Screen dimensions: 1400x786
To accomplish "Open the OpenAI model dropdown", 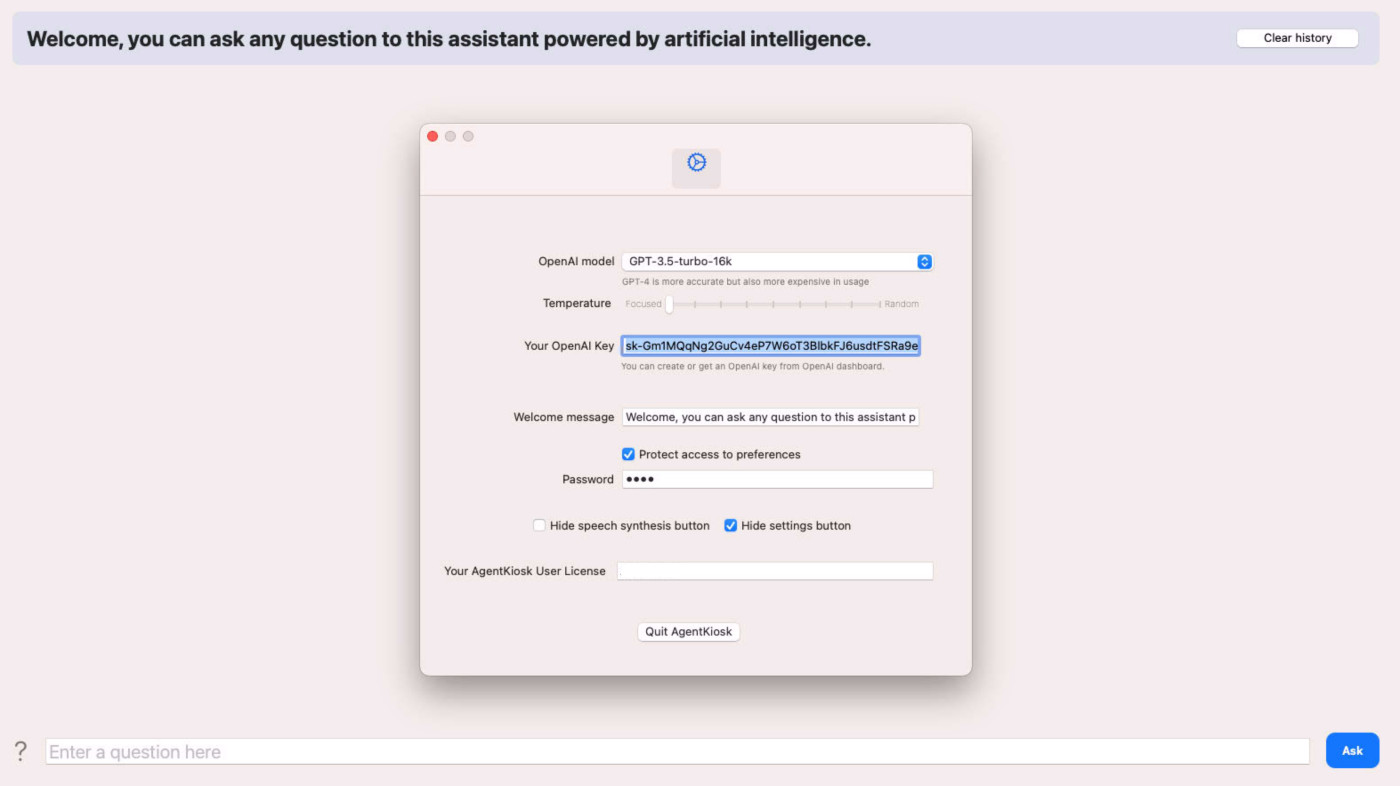I will [777, 261].
